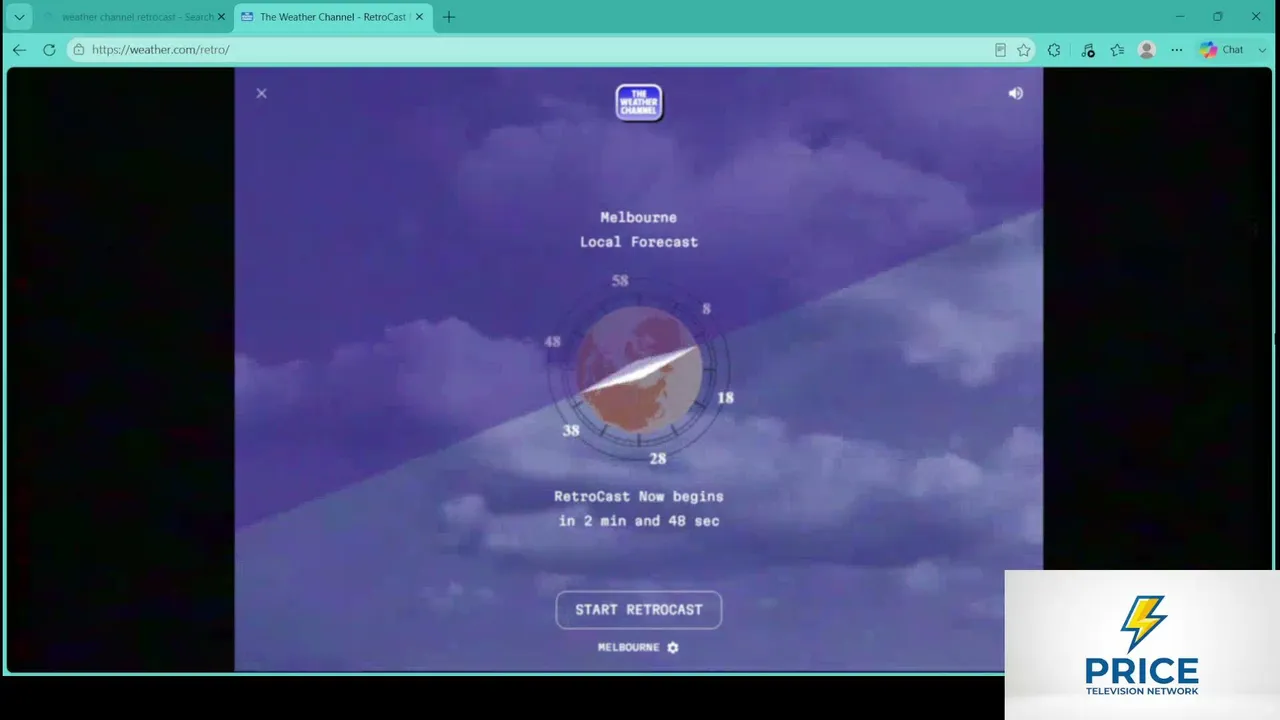
Task: Click the MELBOURNE location label at the bottom
Action: 628,647
